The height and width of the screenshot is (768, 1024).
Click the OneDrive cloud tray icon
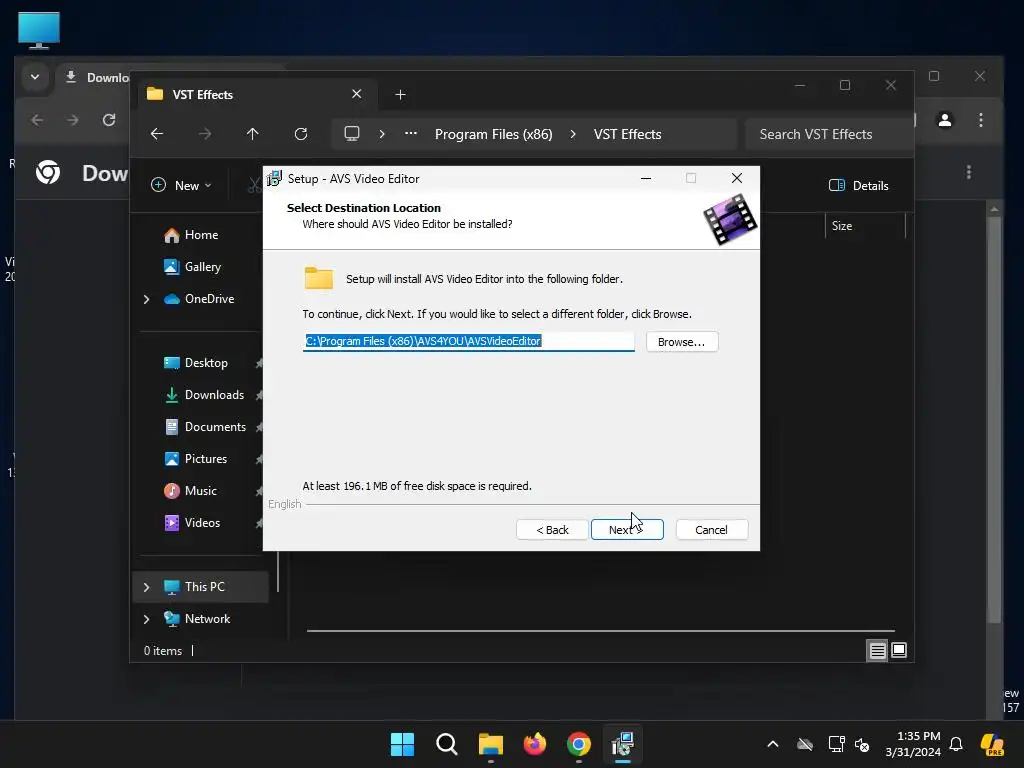click(x=805, y=744)
